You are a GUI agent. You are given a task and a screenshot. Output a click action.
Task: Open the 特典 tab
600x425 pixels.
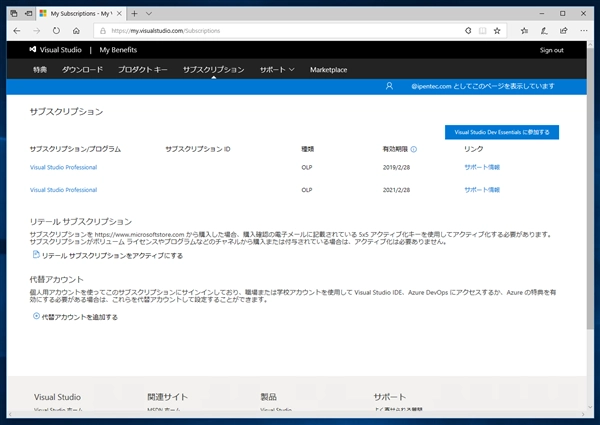click(x=40, y=70)
